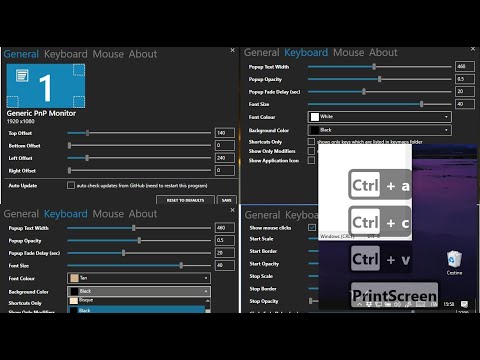
Task: Click the Top Offset value field 140
Action: tap(225, 133)
